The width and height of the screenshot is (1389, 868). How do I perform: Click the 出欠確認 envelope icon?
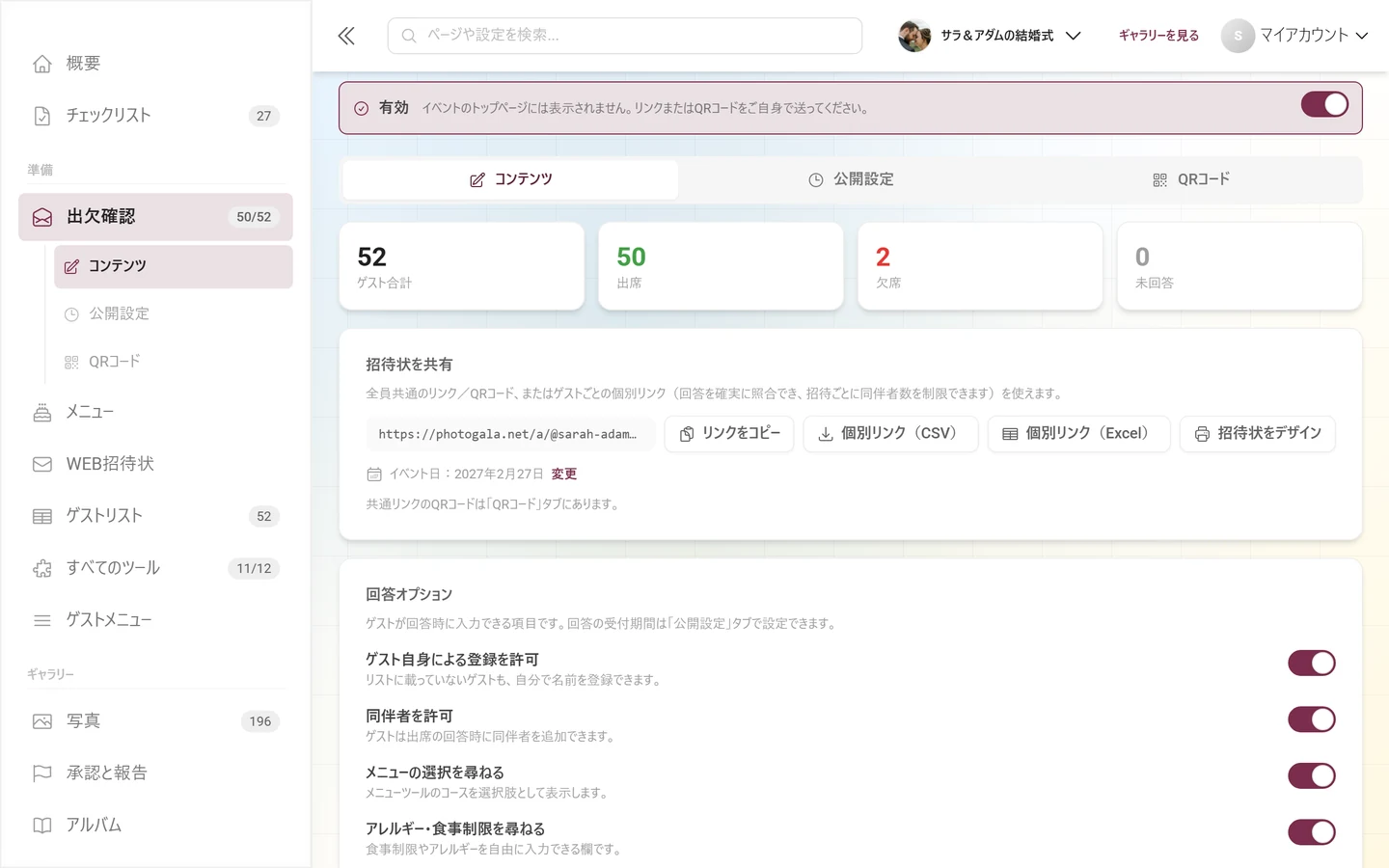(42, 217)
